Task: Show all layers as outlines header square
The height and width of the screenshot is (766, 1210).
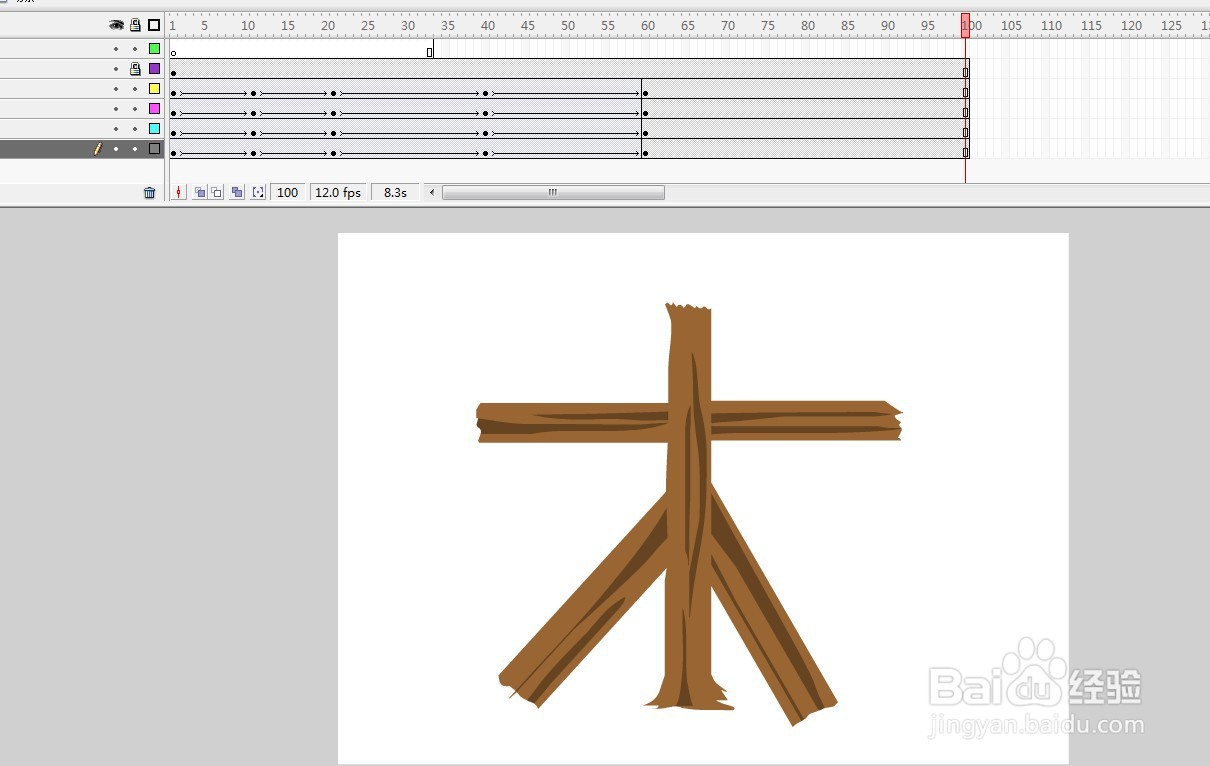Action: tap(154, 25)
